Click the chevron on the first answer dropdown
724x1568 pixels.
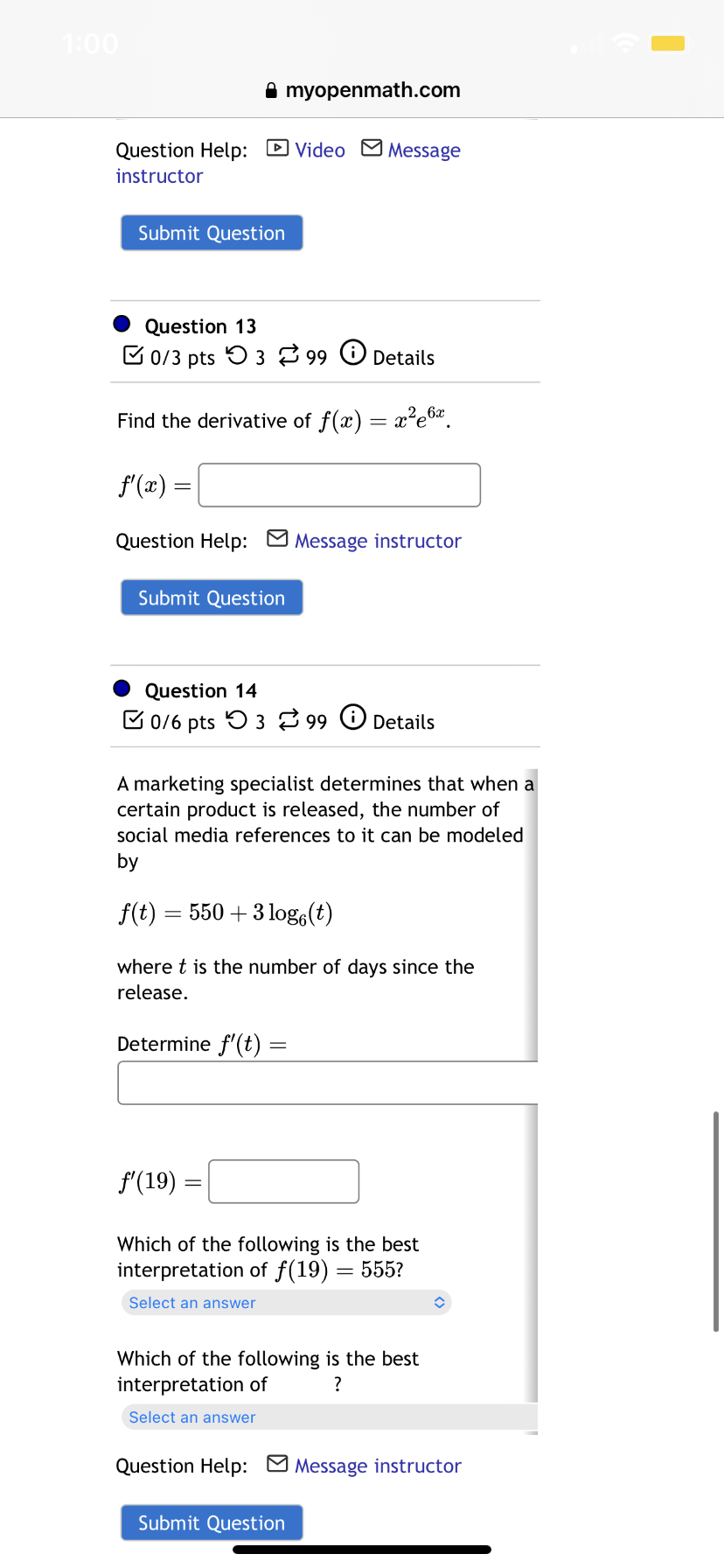(440, 1302)
